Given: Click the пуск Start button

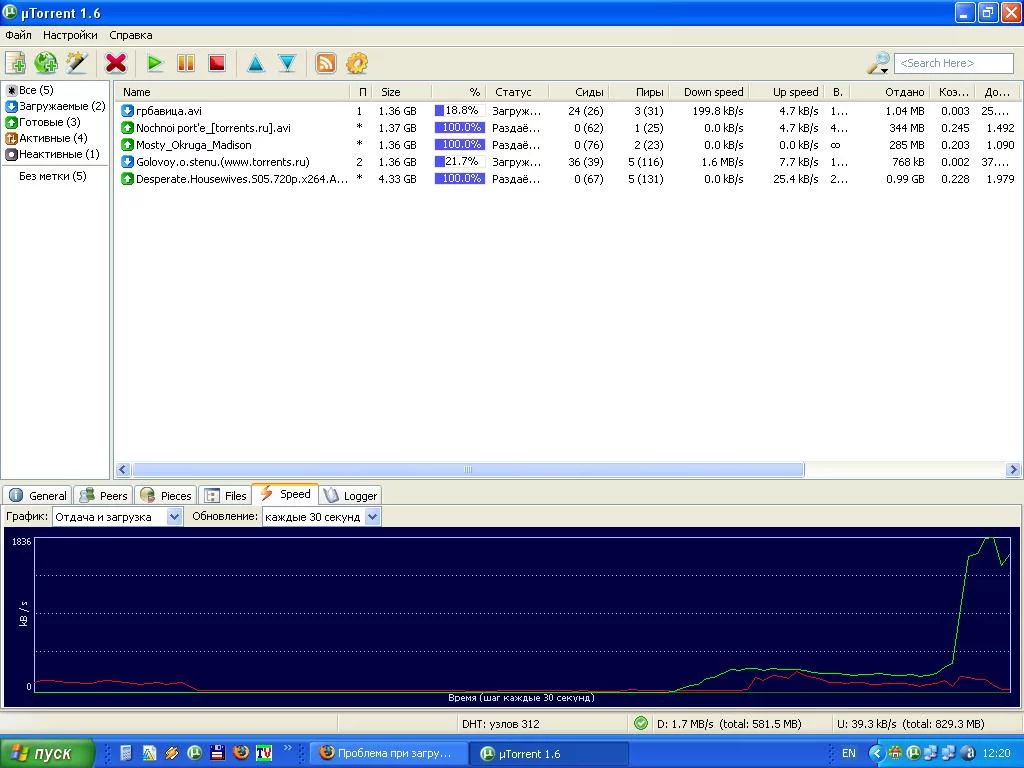Looking at the screenshot, I should [x=47, y=753].
